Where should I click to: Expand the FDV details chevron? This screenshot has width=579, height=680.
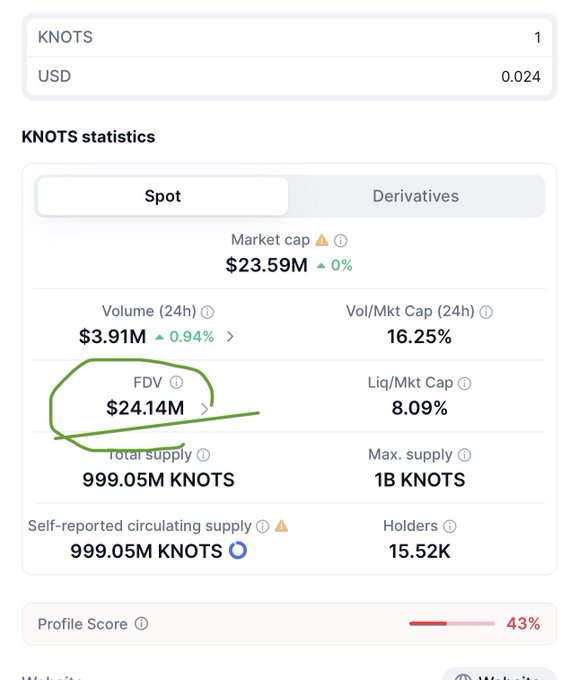[204, 409]
